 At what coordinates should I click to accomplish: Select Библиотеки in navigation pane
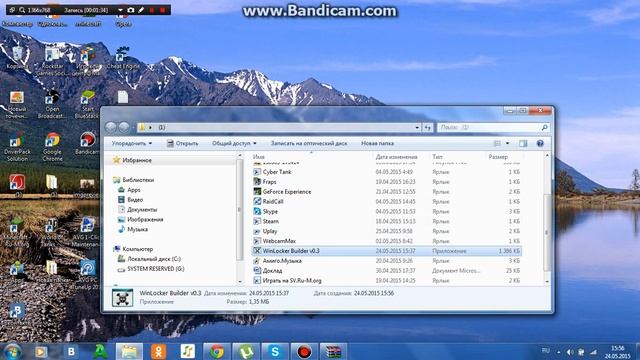tap(138, 180)
